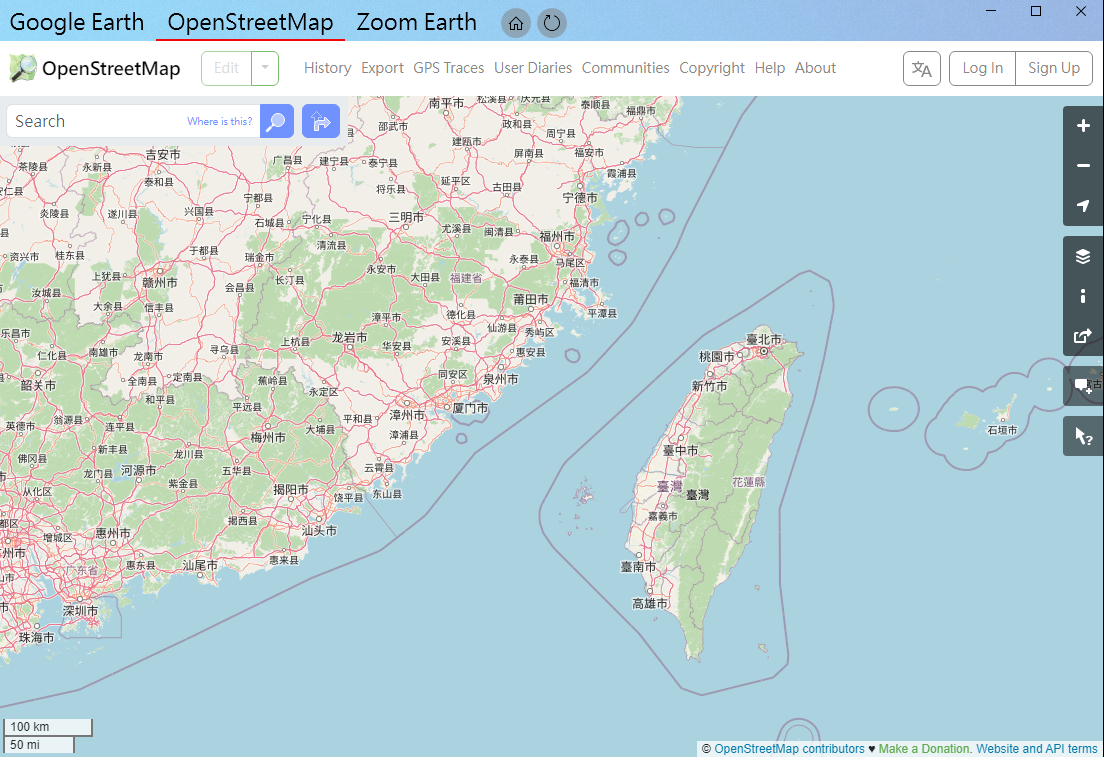This screenshot has height=757, width=1104.
Task: Open directions with the arrow icon
Action: click(x=321, y=121)
